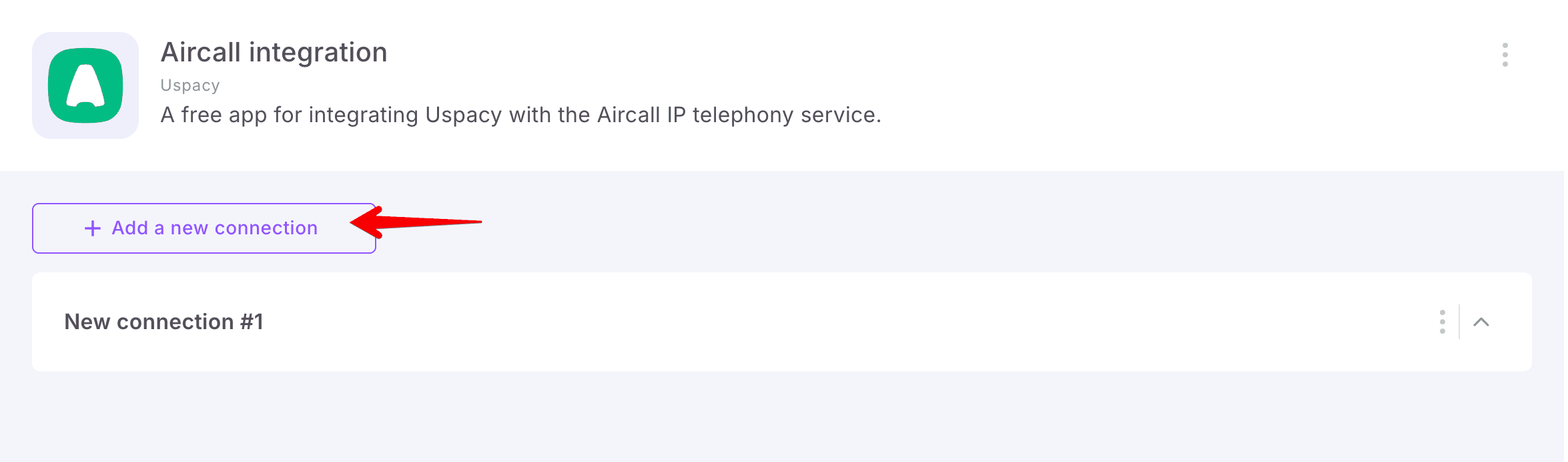1568x462 pixels.
Task: Collapse the New connection #1 panel
Action: (x=1481, y=322)
